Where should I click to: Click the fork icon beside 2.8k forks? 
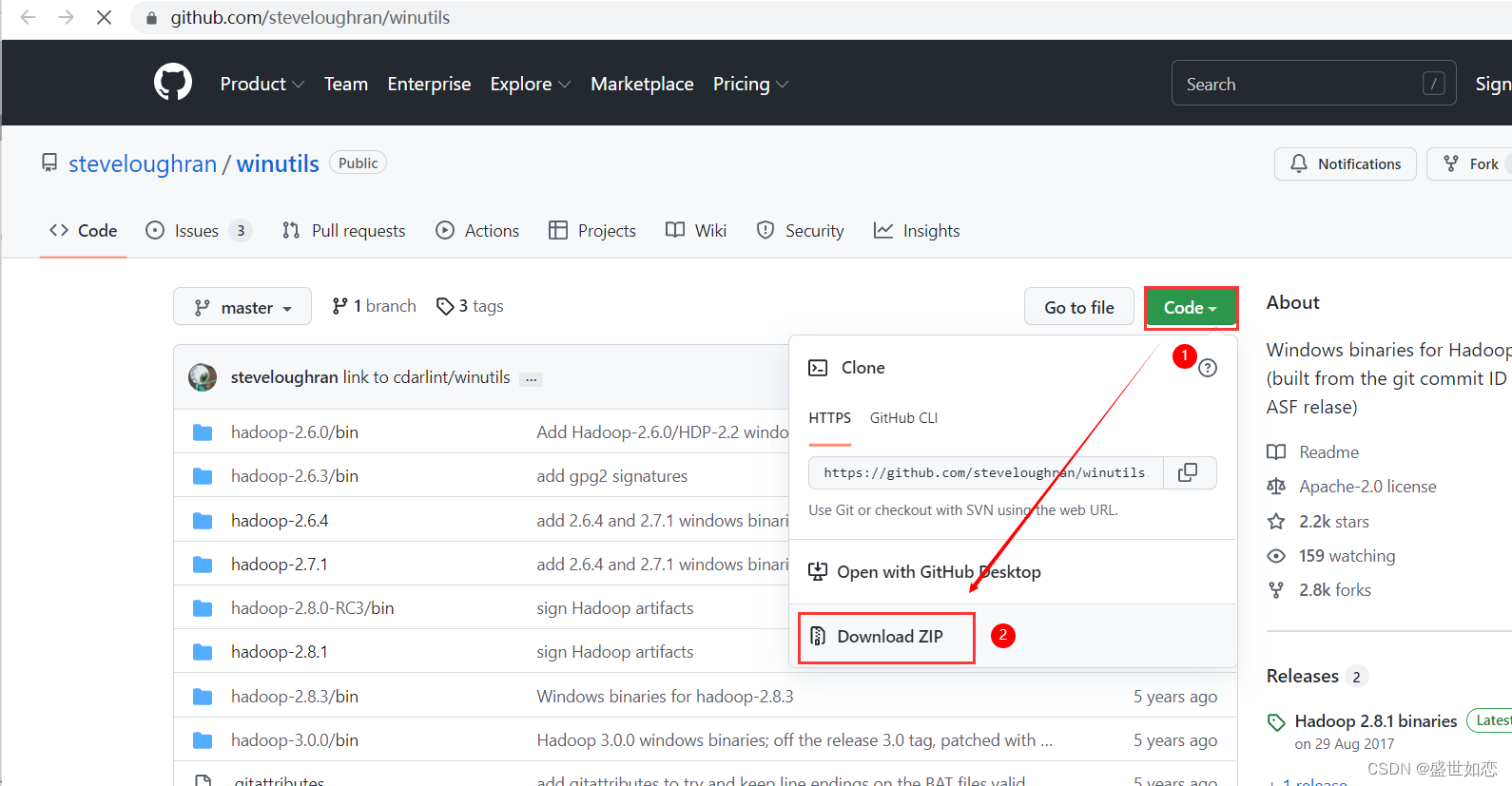pos(1276,590)
